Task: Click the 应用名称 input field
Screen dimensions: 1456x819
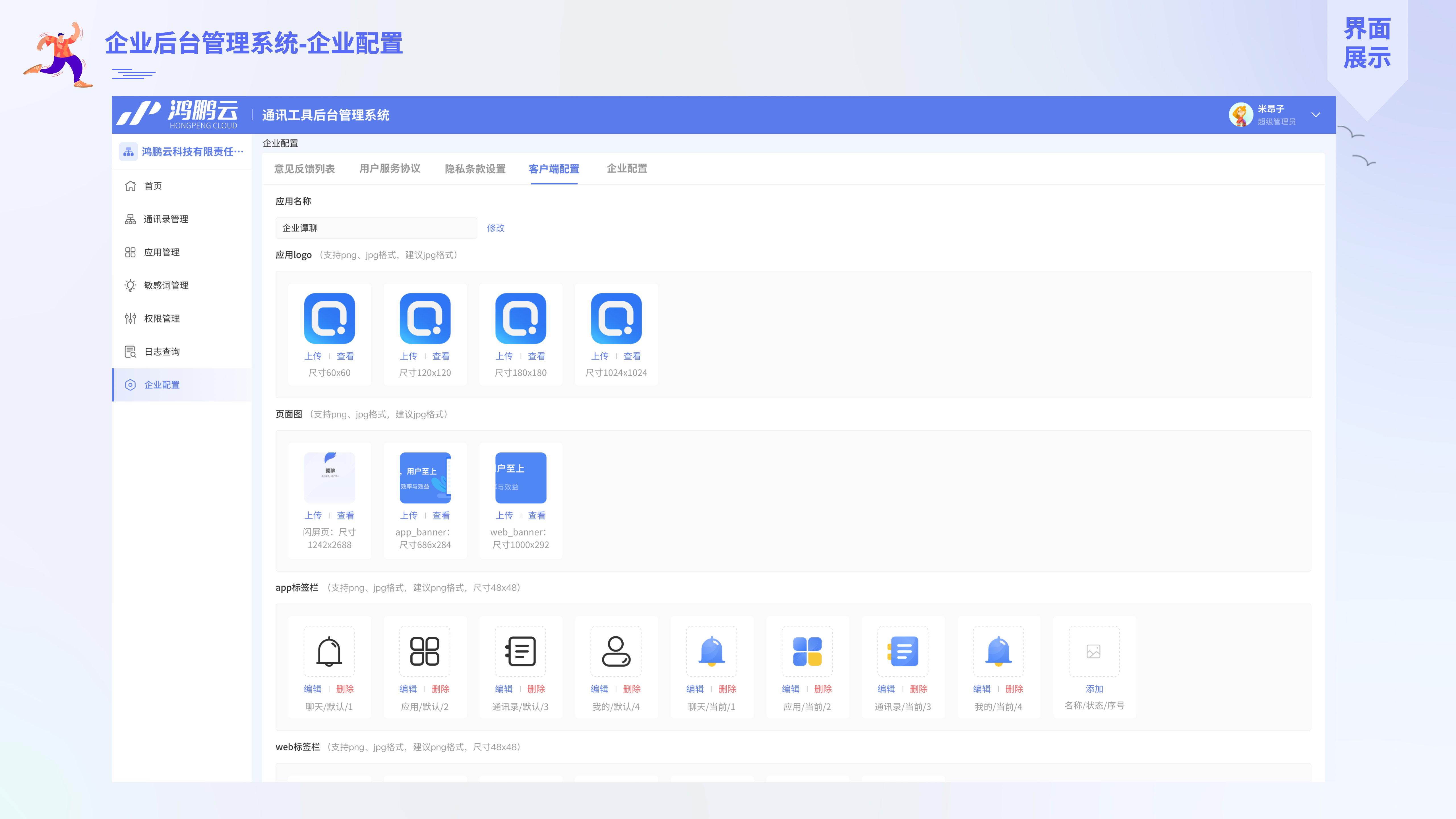Action: point(377,228)
